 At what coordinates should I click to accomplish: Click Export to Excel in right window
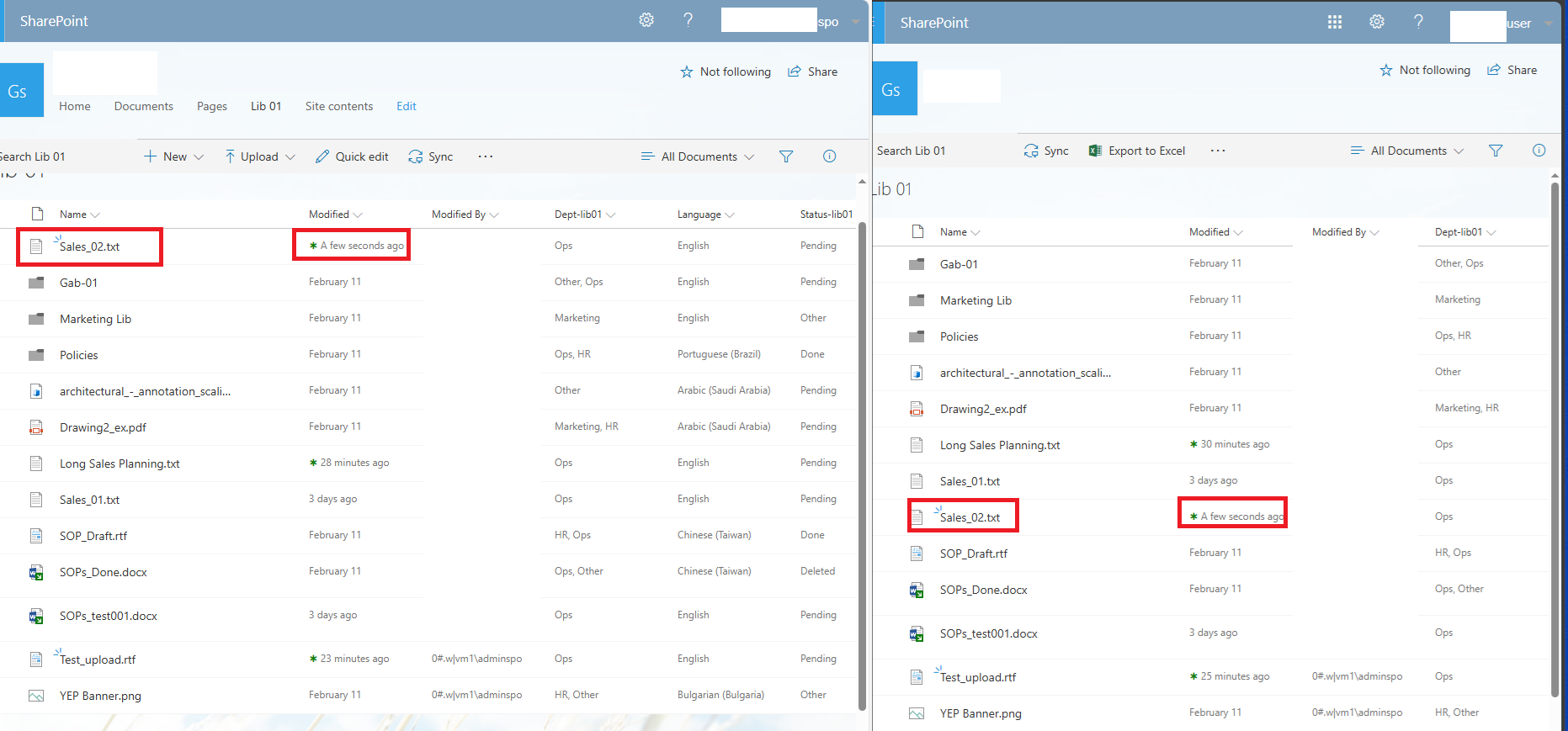1137,151
